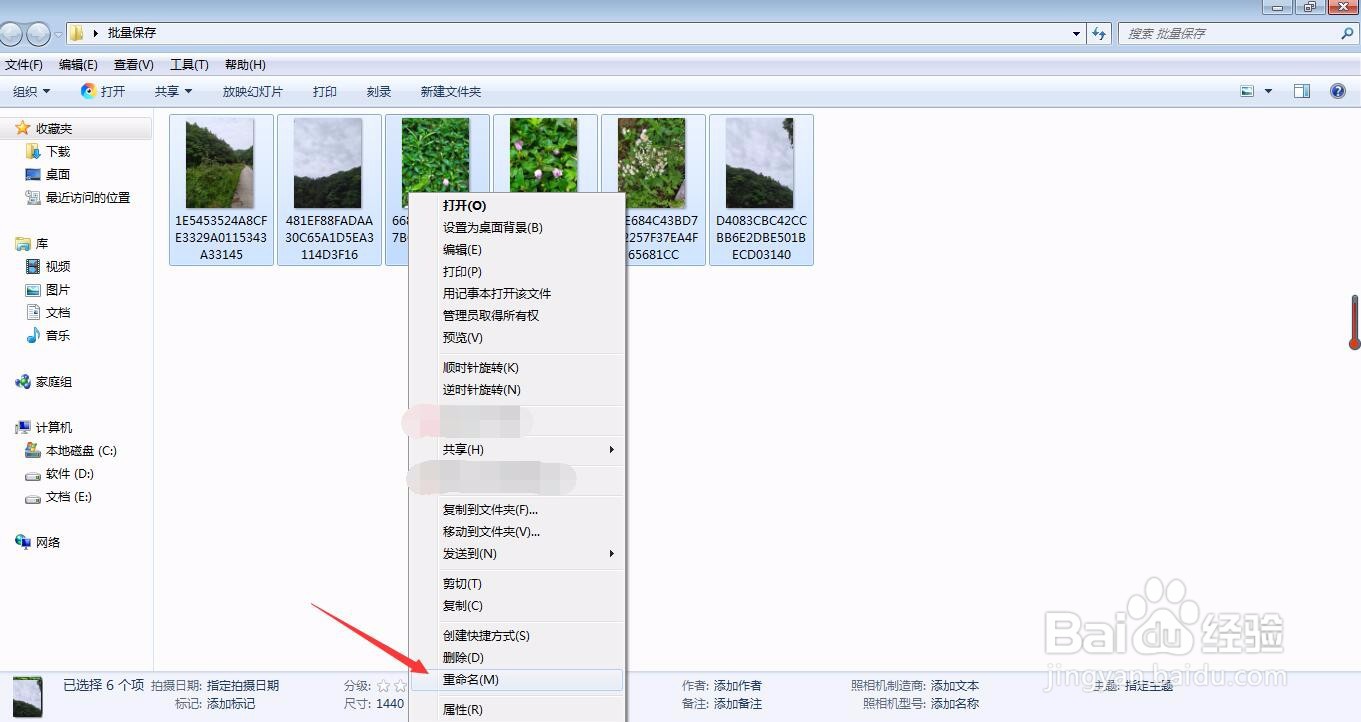
Task: Open the 文档 library
Action: click(x=58, y=313)
